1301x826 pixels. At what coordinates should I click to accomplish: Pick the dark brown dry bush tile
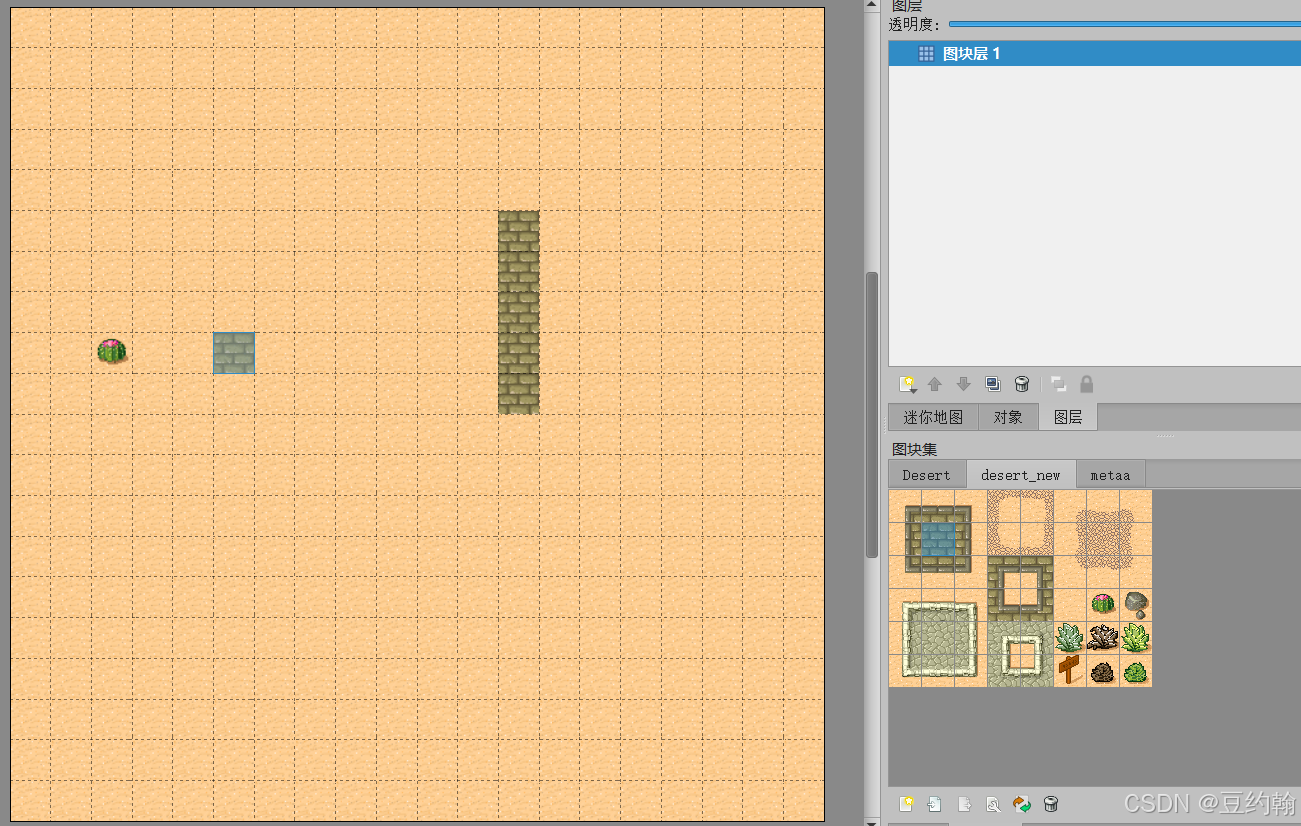click(1103, 670)
